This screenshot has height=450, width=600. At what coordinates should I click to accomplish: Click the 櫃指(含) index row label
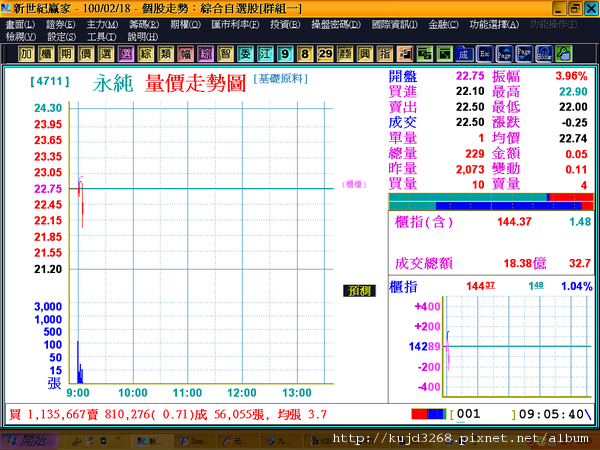click(424, 222)
